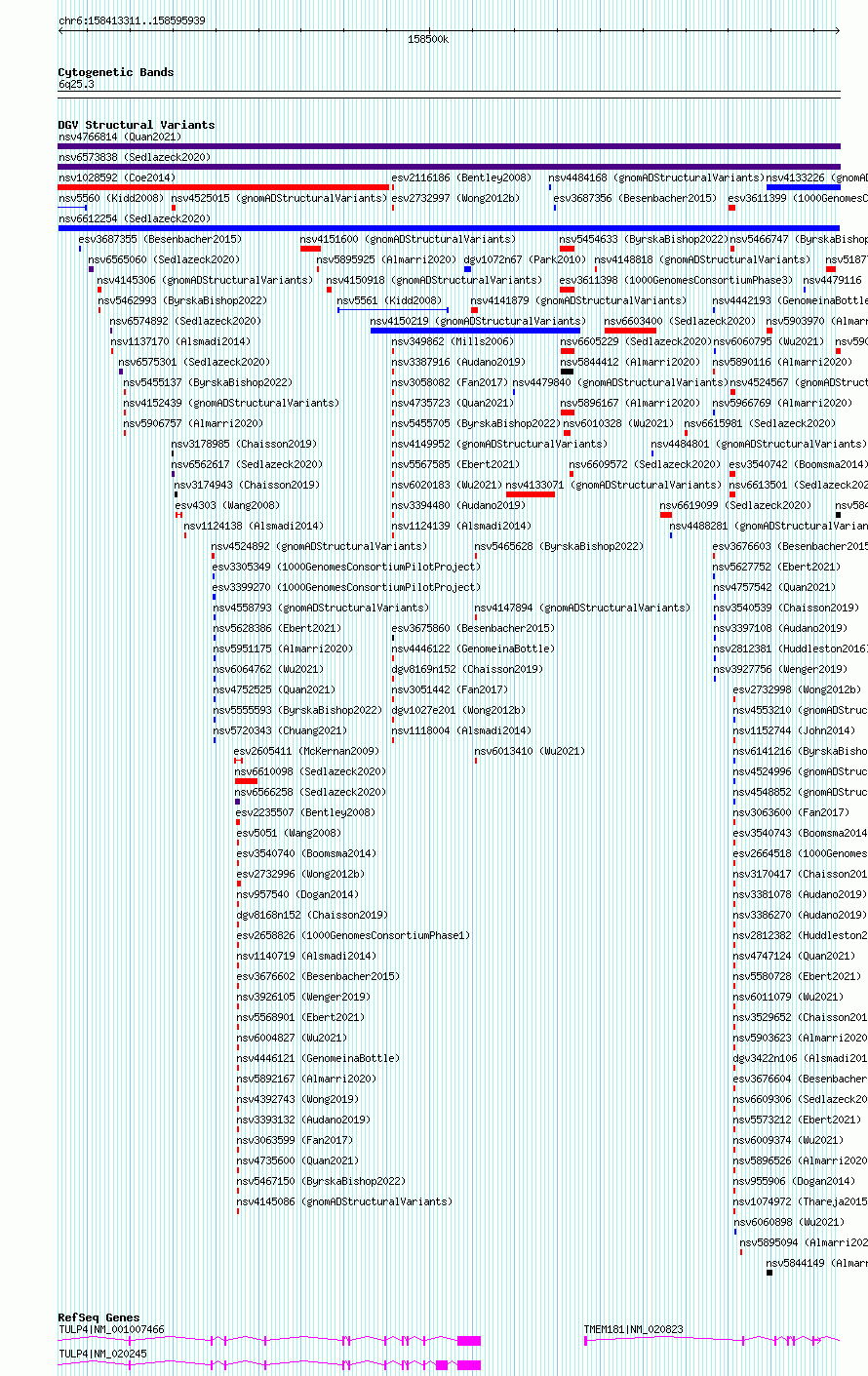
Task: Click TULP4|NM_020245 gene label
Action: pos(102,1354)
